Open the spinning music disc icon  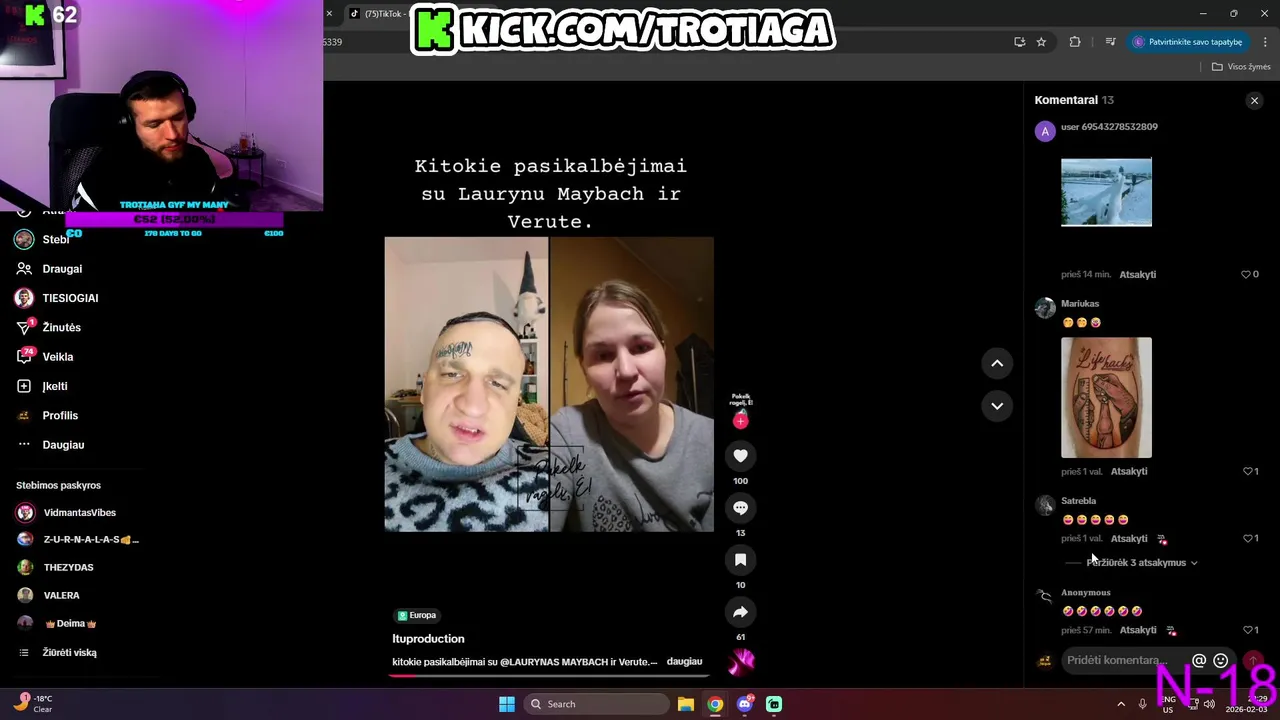[742, 661]
